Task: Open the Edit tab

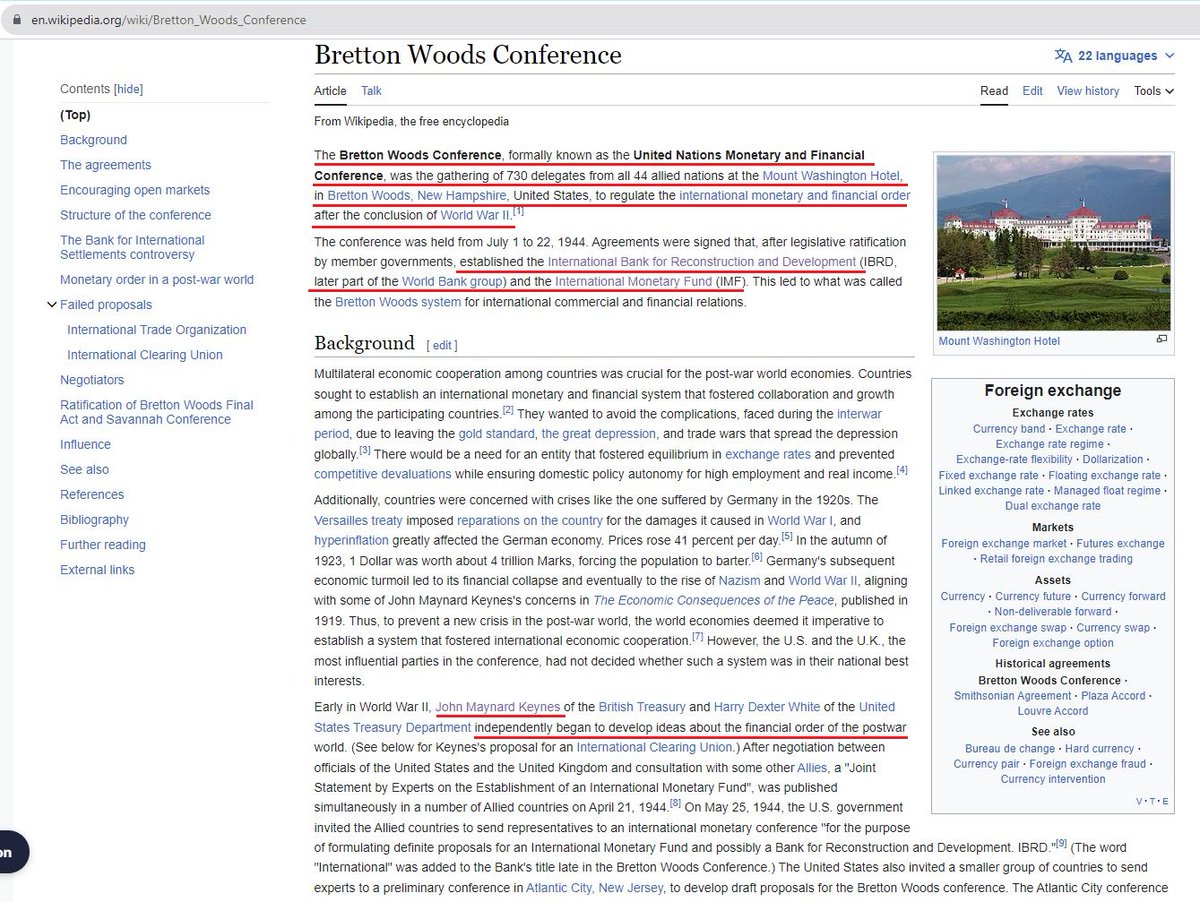Action: [x=1032, y=91]
